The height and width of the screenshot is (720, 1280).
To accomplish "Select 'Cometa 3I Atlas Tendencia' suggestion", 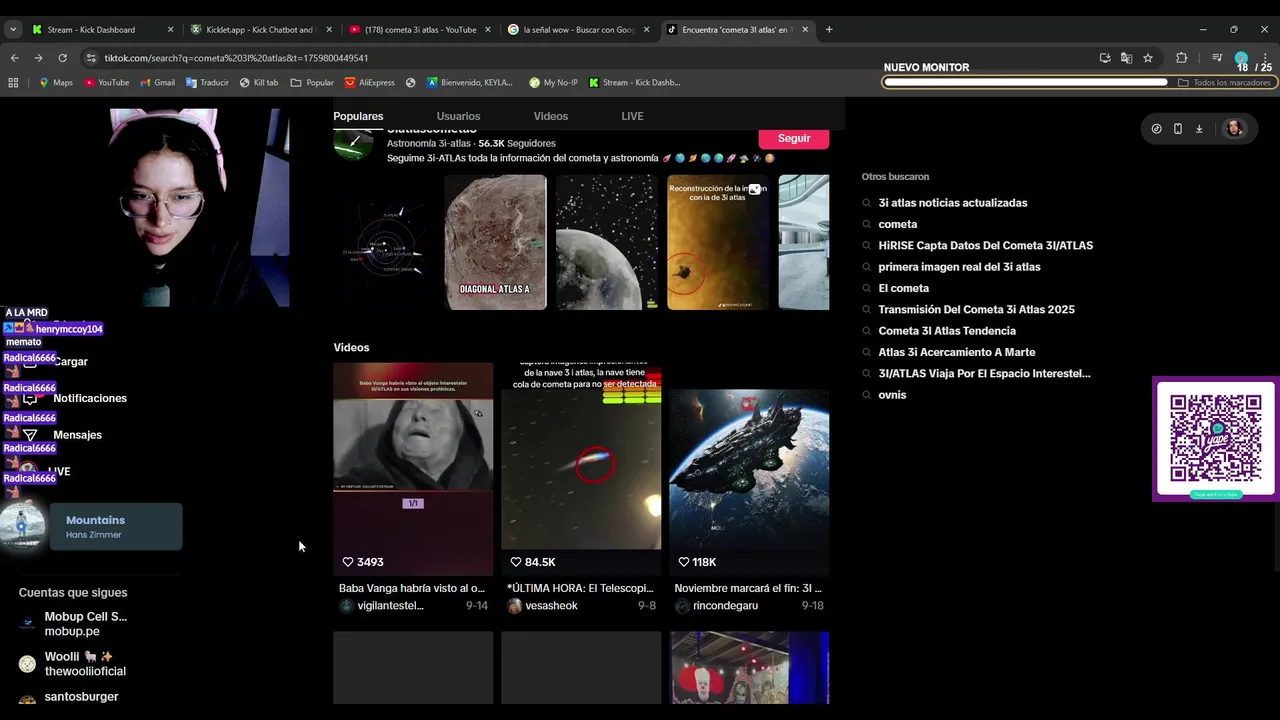I will pyautogui.click(x=946, y=331).
